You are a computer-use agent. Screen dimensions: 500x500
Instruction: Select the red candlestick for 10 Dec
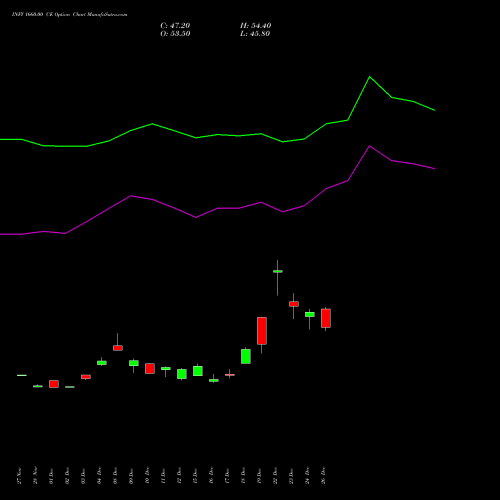click(x=150, y=368)
